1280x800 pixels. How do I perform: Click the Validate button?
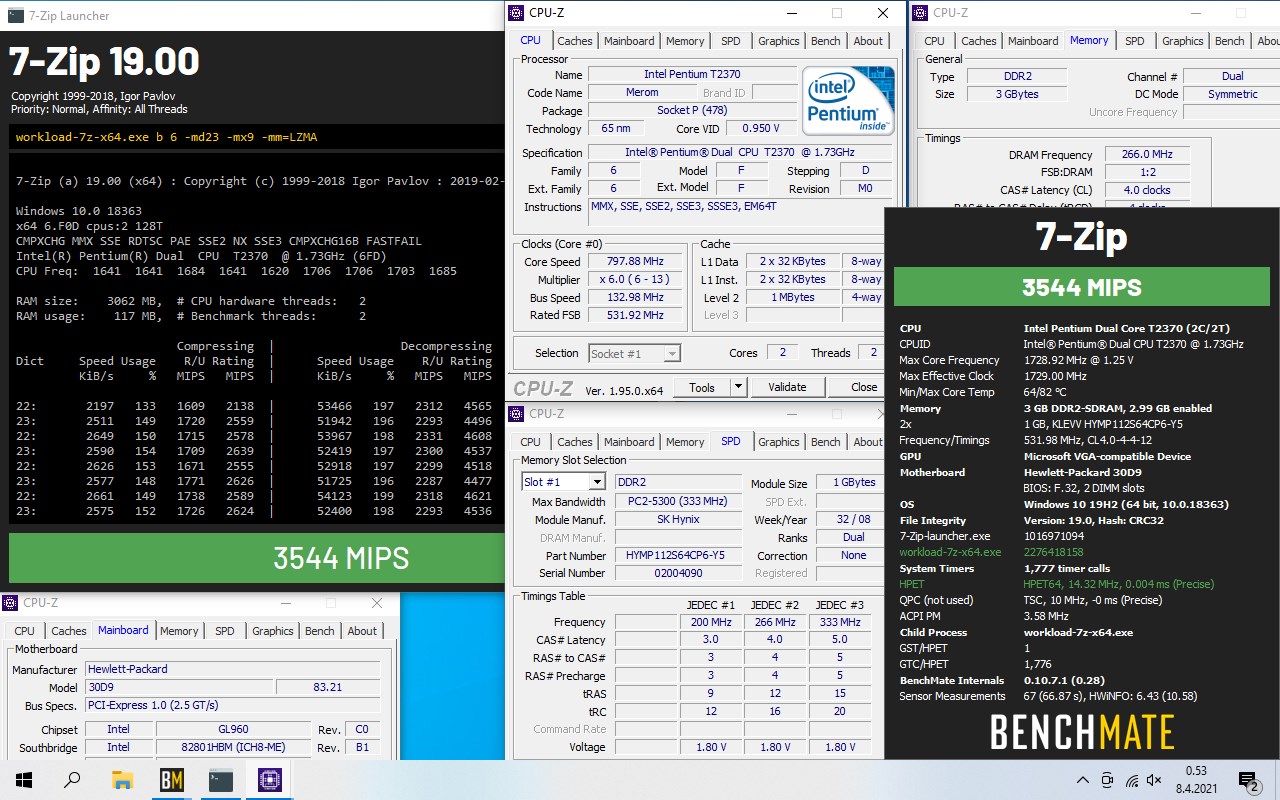pos(787,387)
